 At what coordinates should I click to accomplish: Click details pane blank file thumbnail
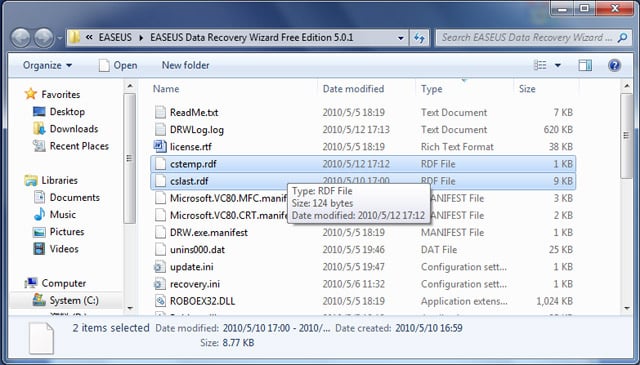click(41, 338)
